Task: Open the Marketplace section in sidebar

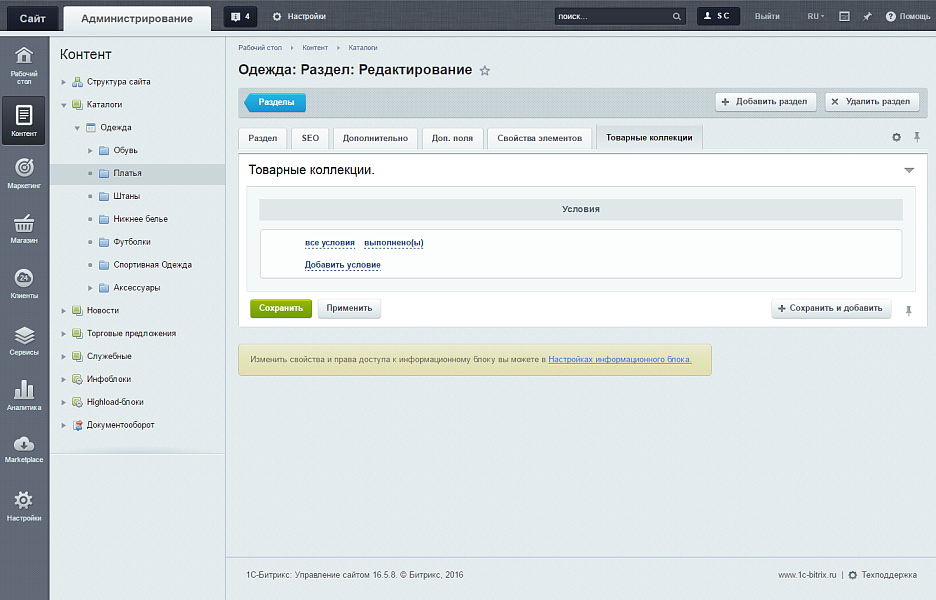Action: [x=22, y=448]
